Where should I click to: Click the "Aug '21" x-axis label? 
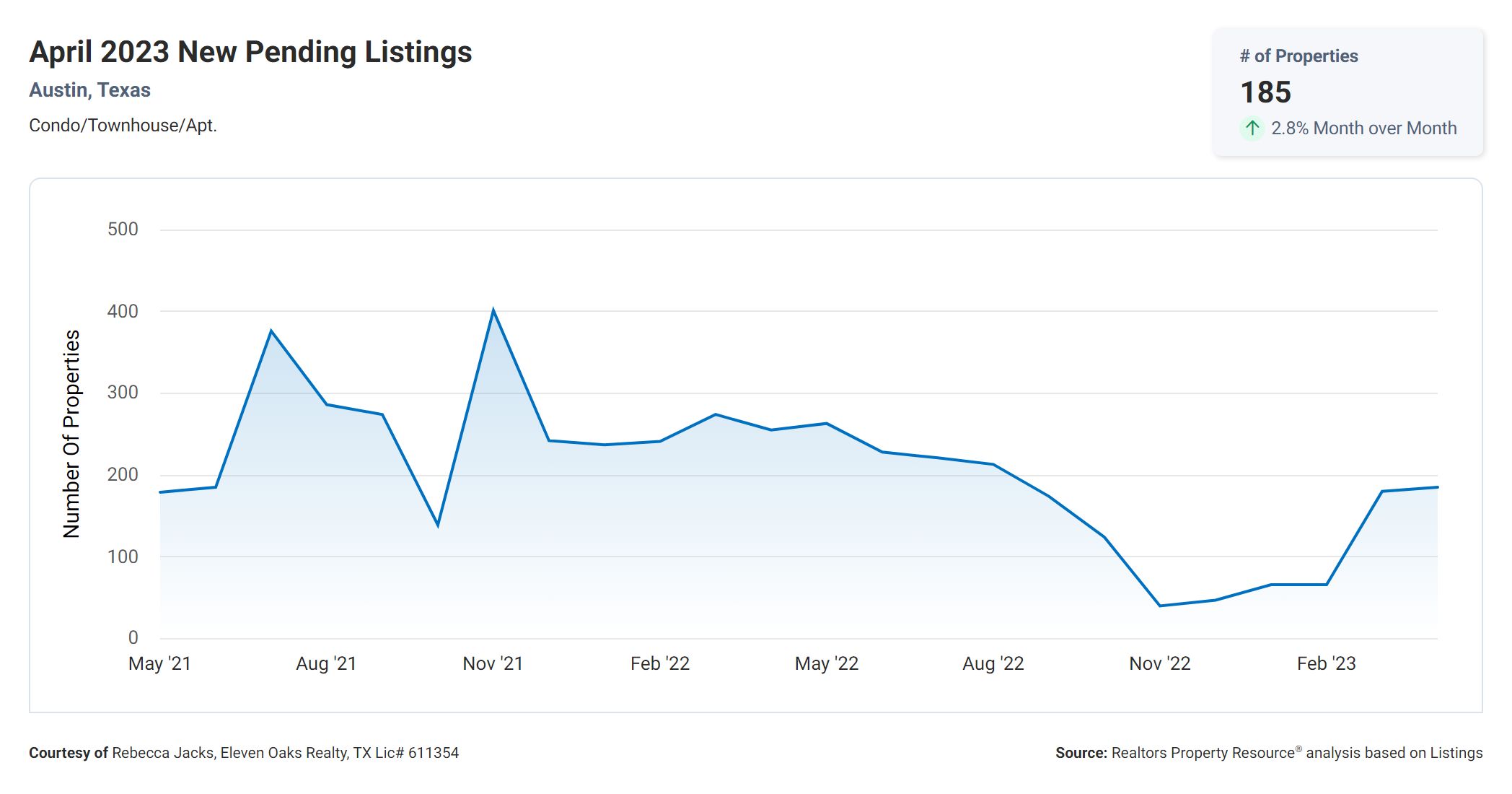(x=326, y=663)
